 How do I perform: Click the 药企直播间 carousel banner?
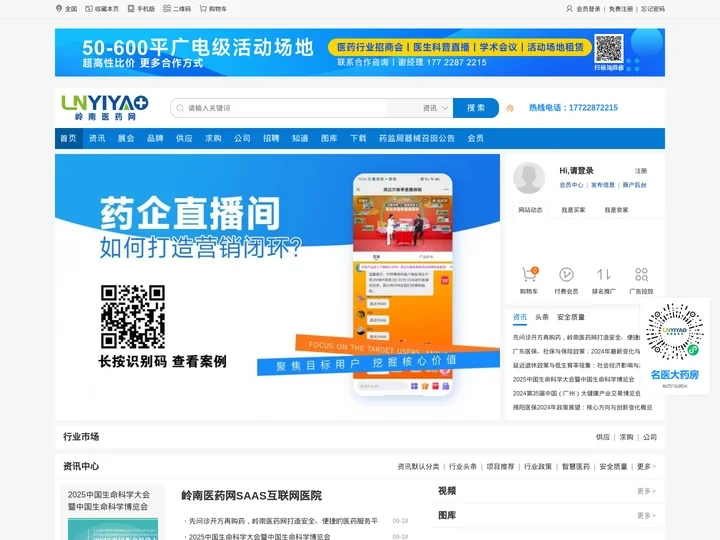click(277, 287)
